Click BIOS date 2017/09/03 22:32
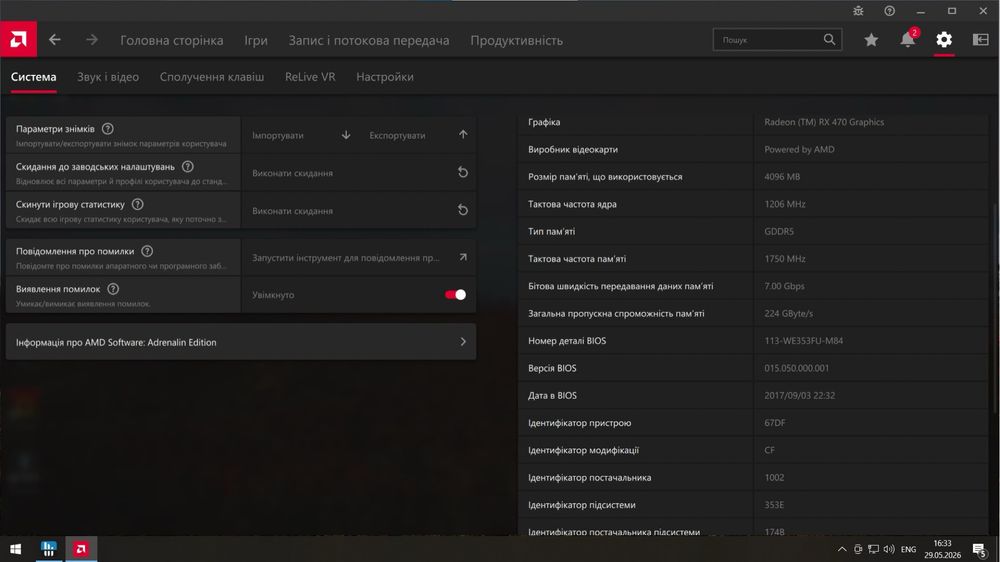The width and height of the screenshot is (1000, 562). 799,396
